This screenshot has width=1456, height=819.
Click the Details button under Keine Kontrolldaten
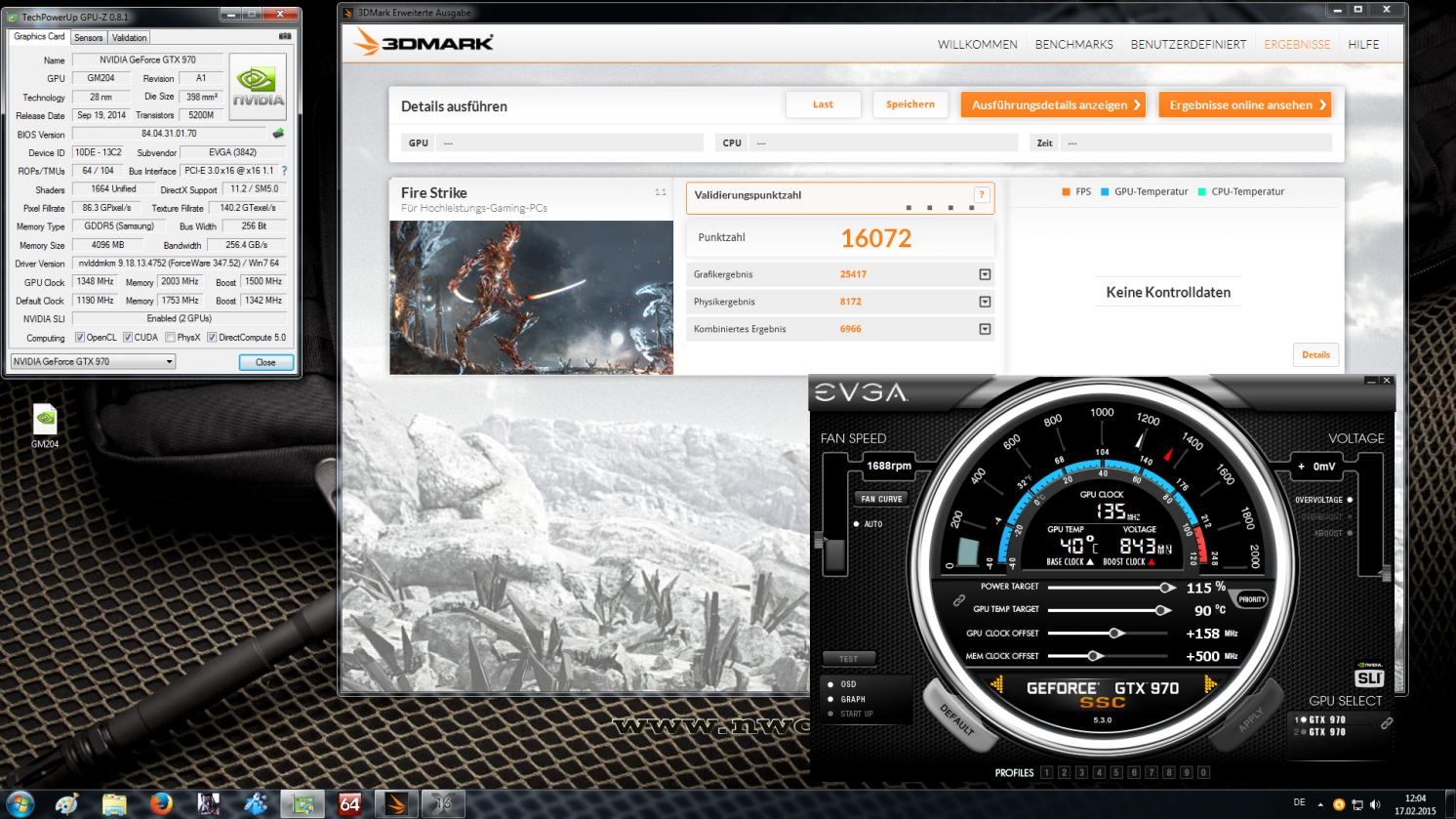pyautogui.click(x=1315, y=354)
